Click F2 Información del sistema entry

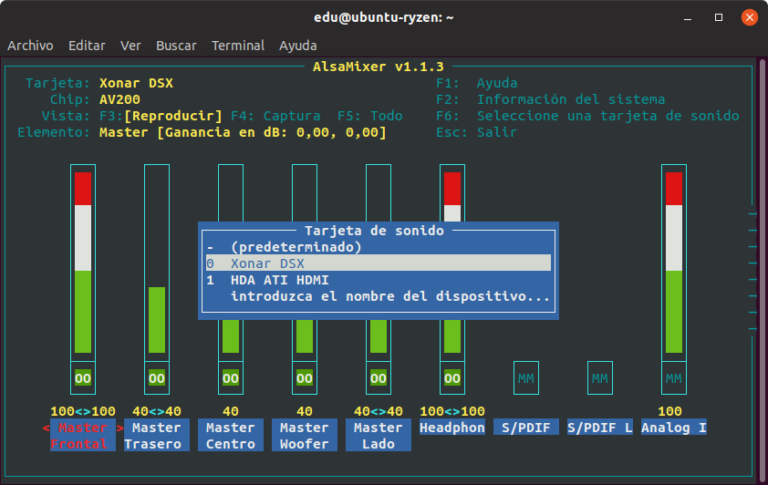(x=551, y=99)
